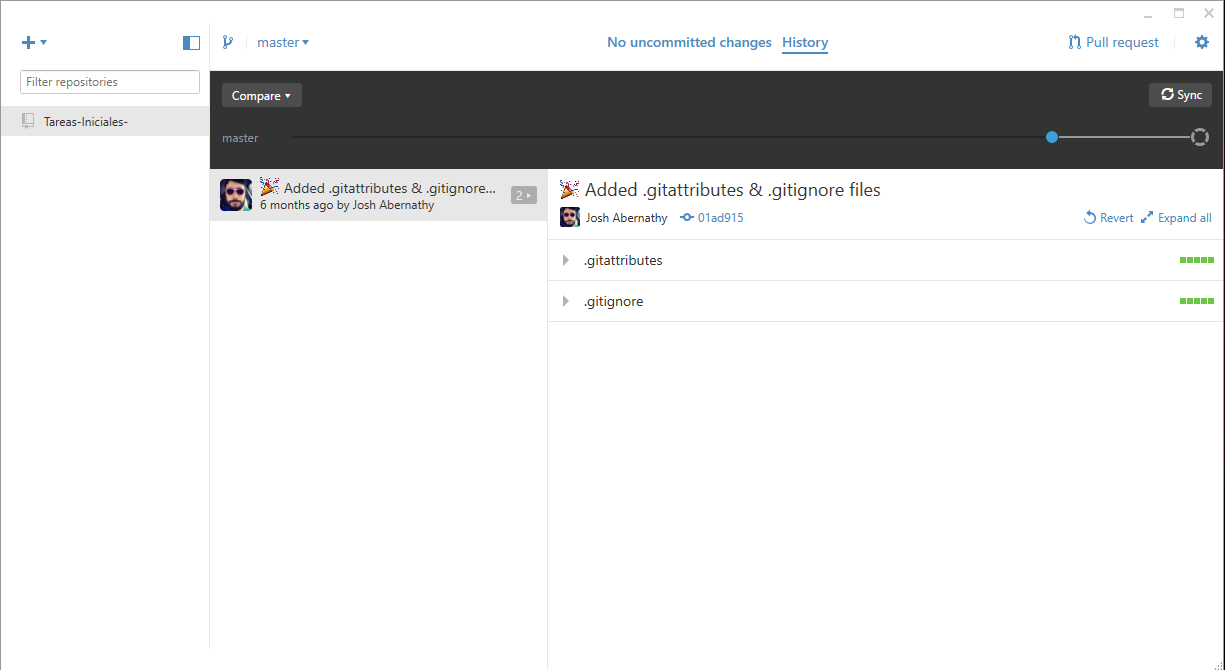The height and width of the screenshot is (670, 1225).
Task: Click Josh Abernathy avatar in commit list
Action: pyautogui.click(x=236, y=195)
